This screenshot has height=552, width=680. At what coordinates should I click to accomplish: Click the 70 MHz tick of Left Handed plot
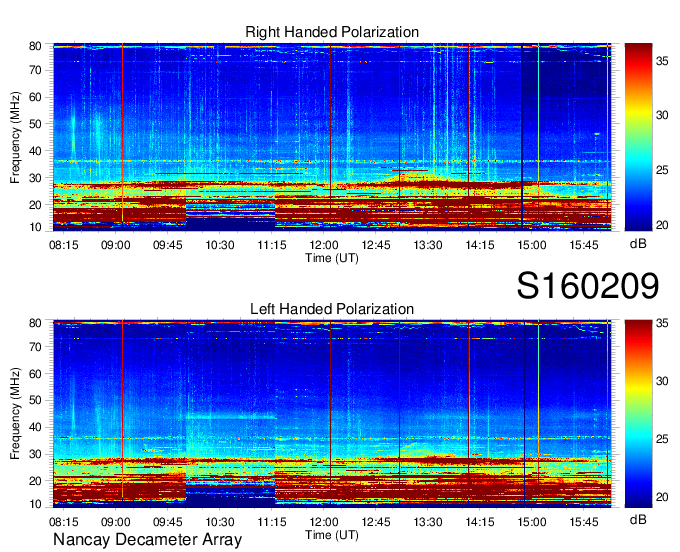[x=35, y=347]
